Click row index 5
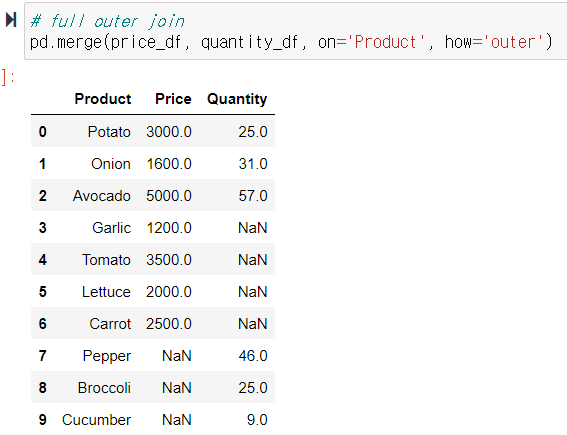The height and width of the screenshot is (435, 567). tap(43, 292)
